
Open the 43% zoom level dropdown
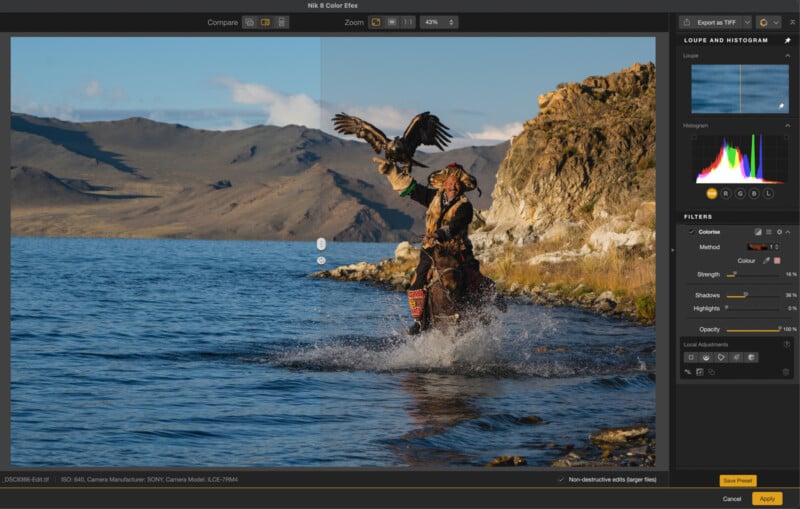(x=438, y=22)
